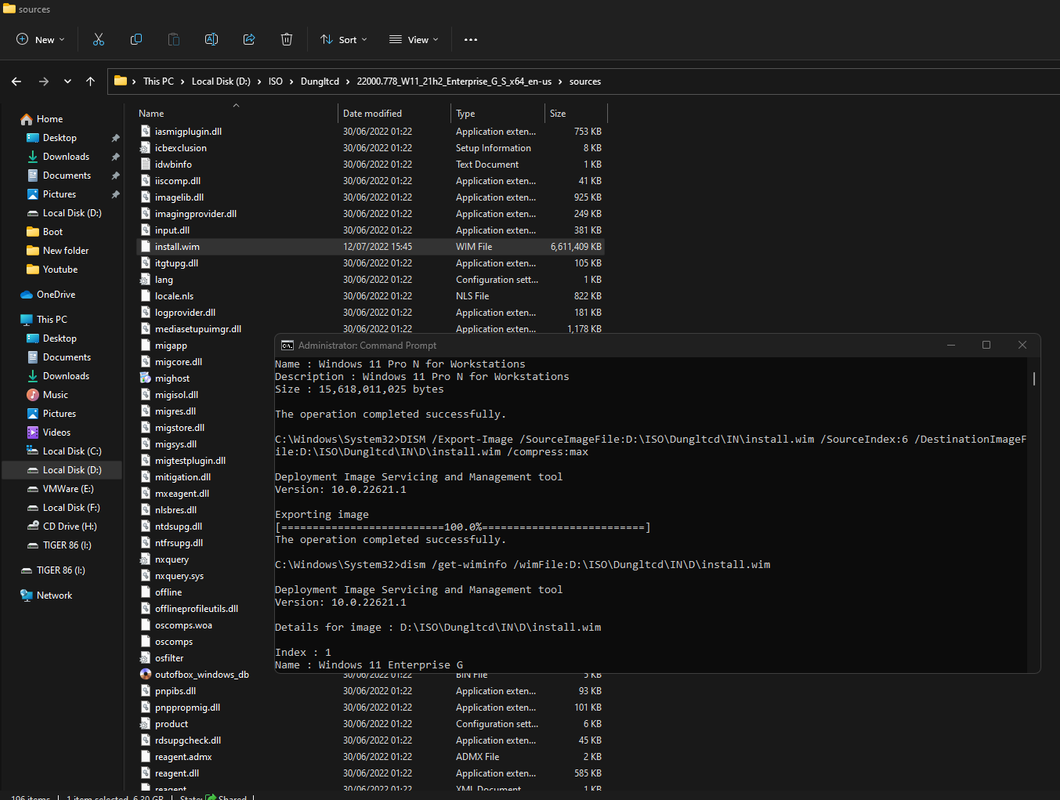
Task: Go back with the left arrow
Action: pos(17,81)
